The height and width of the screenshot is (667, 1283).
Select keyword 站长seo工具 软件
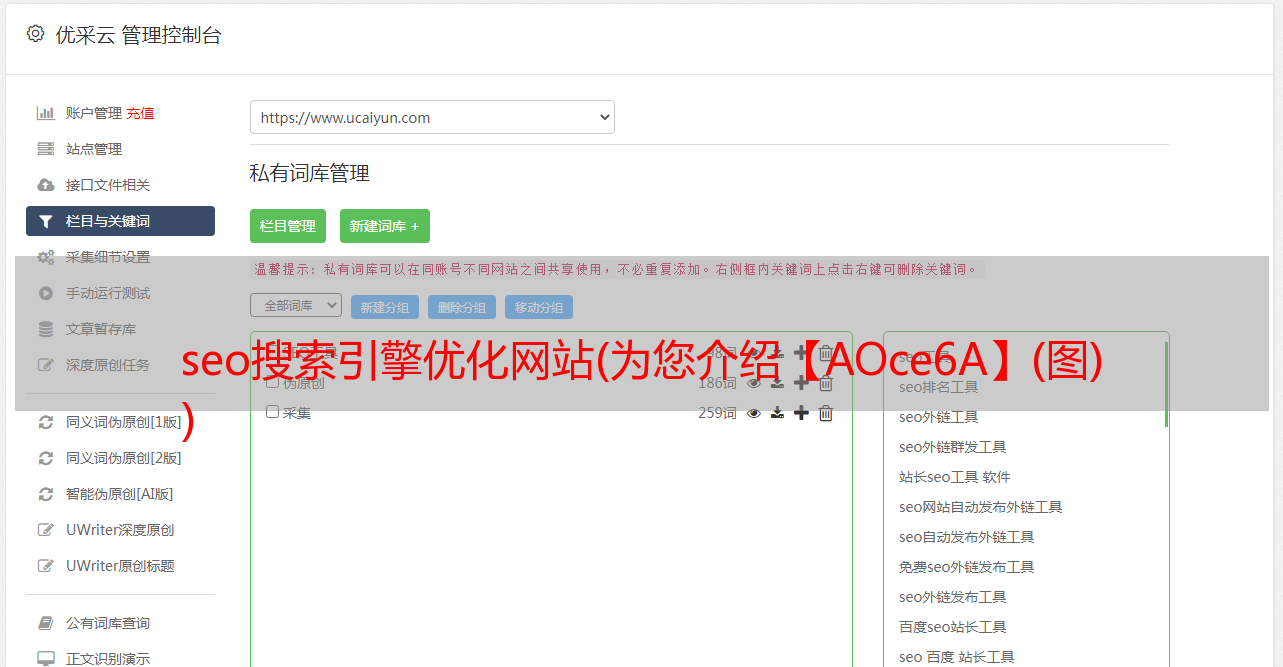pyautogui.click(x=954, y=477)
